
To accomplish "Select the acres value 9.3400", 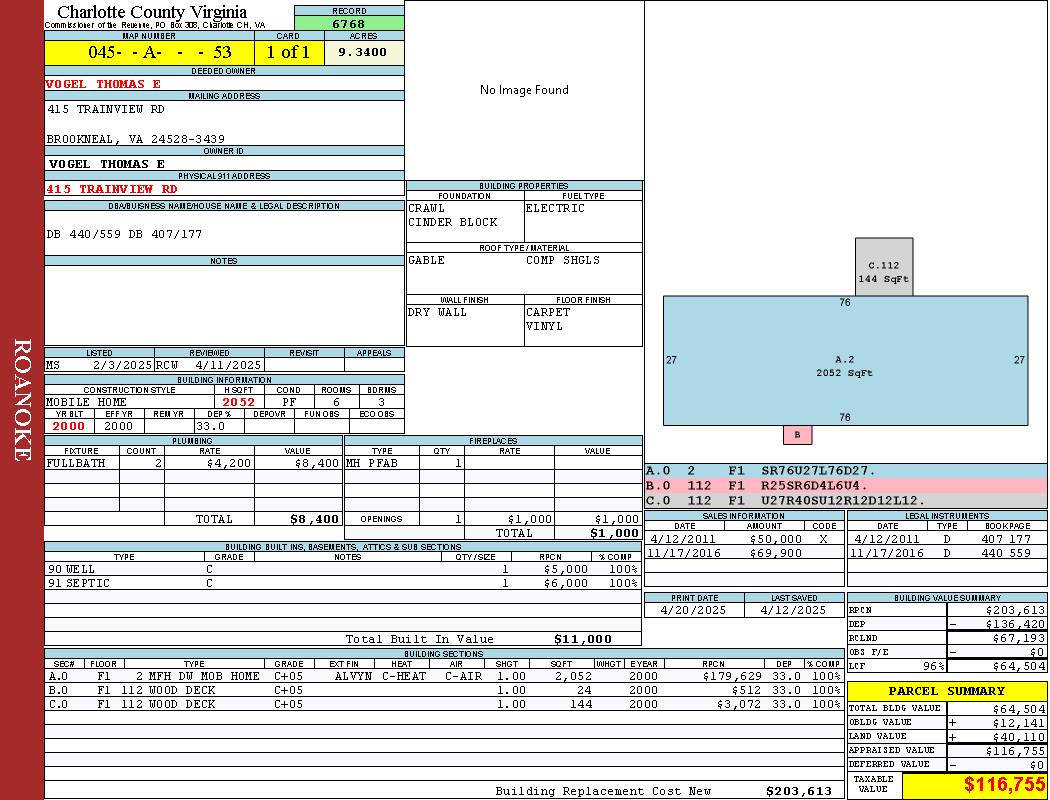I will coord(363,52).
